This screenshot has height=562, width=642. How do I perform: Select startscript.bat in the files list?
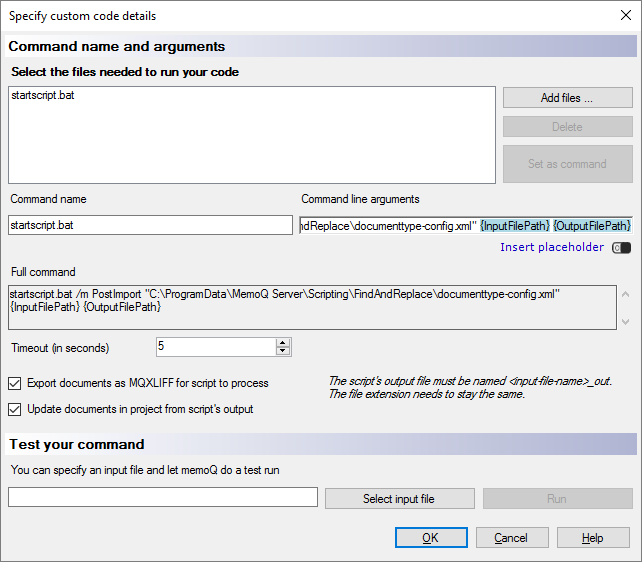coord(41,96)
